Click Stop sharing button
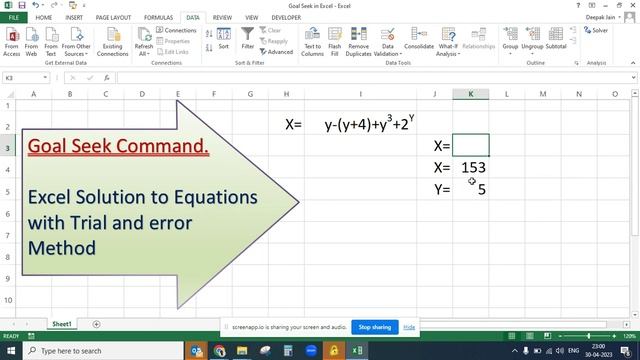The image size is (640, 360). point(375,327)
